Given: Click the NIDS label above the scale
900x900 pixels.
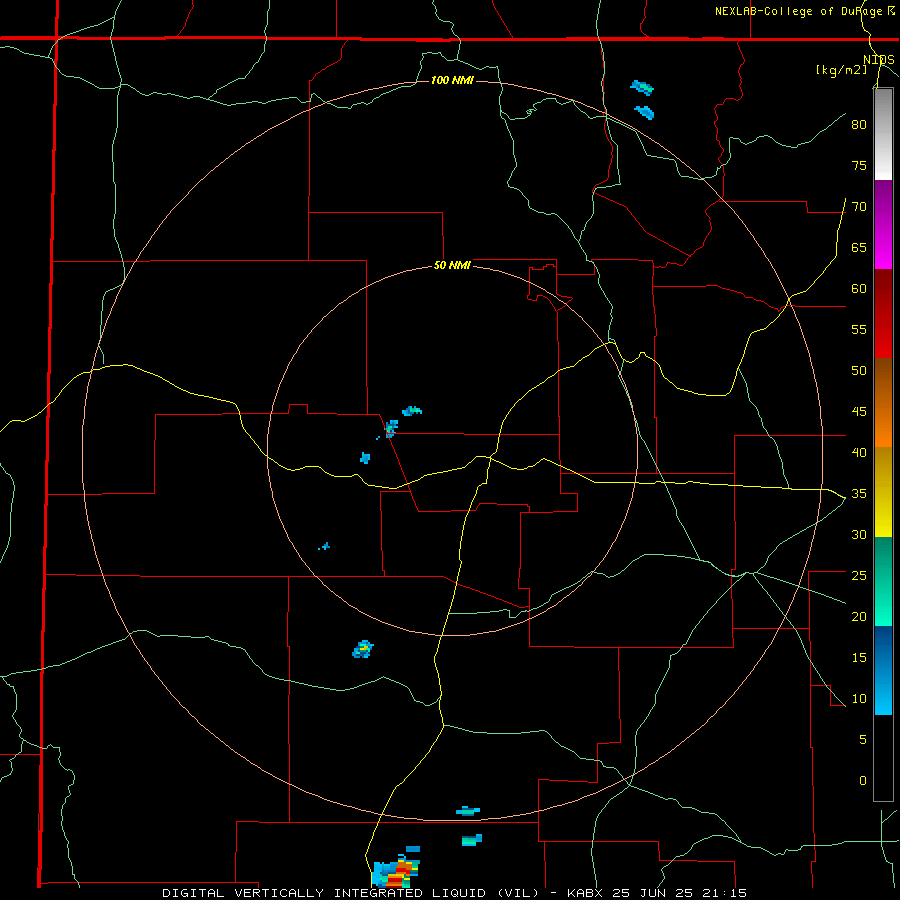Looking at the screenshot, I should coord(879,60).
